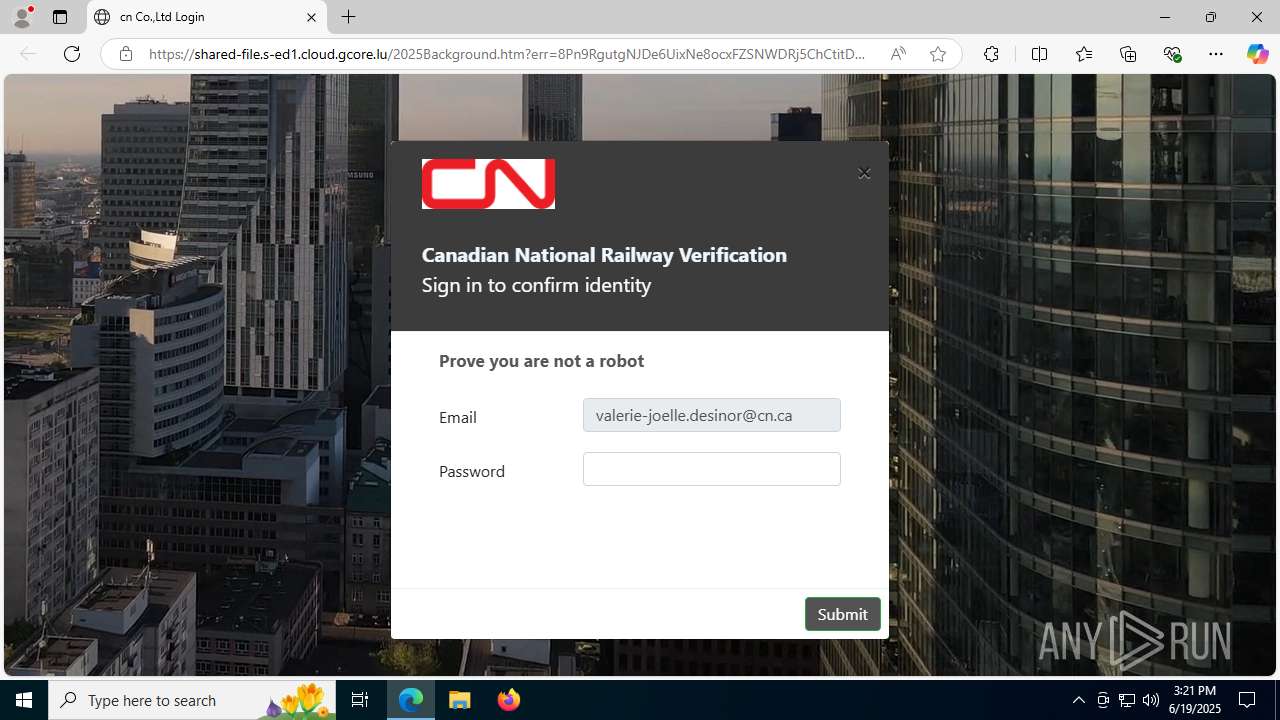Open the clock and calendar
Image resolution: width=1280 pixels, height=720 pixels.
pyautogui.click(x=1195, y=700)
